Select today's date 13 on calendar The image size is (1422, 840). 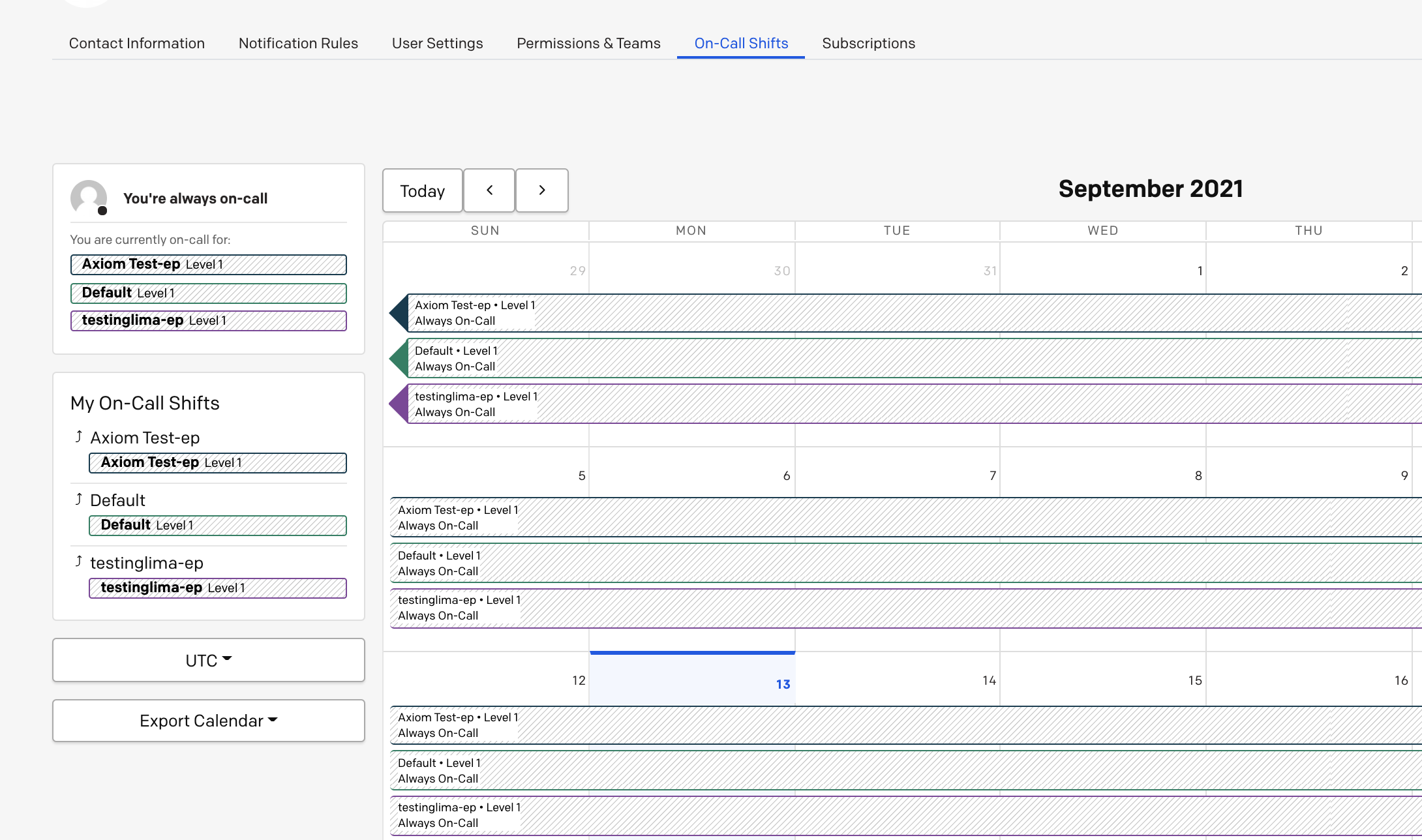click(x=783, y=684)
